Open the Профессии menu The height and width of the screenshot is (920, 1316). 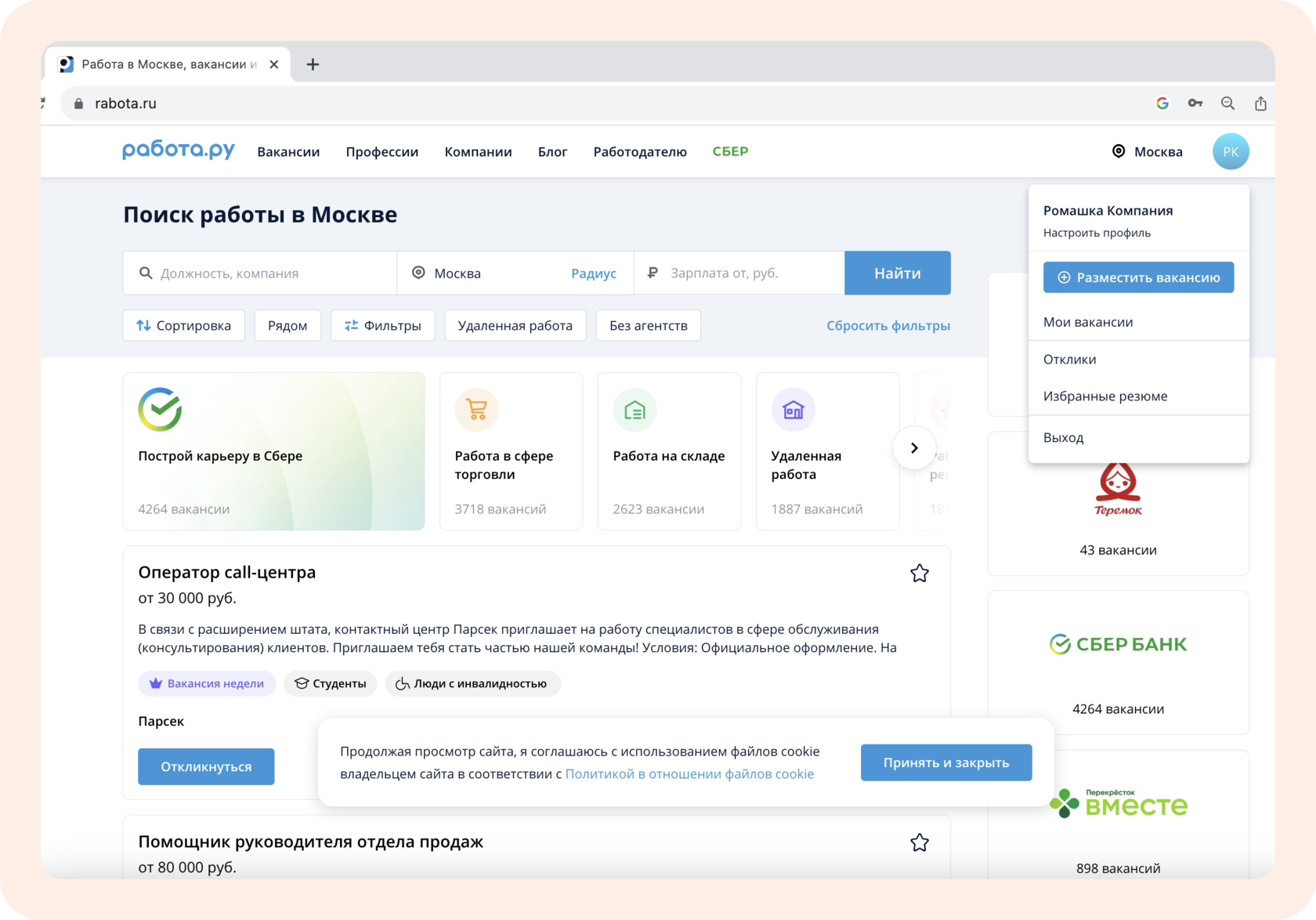[x=382, y=152]
